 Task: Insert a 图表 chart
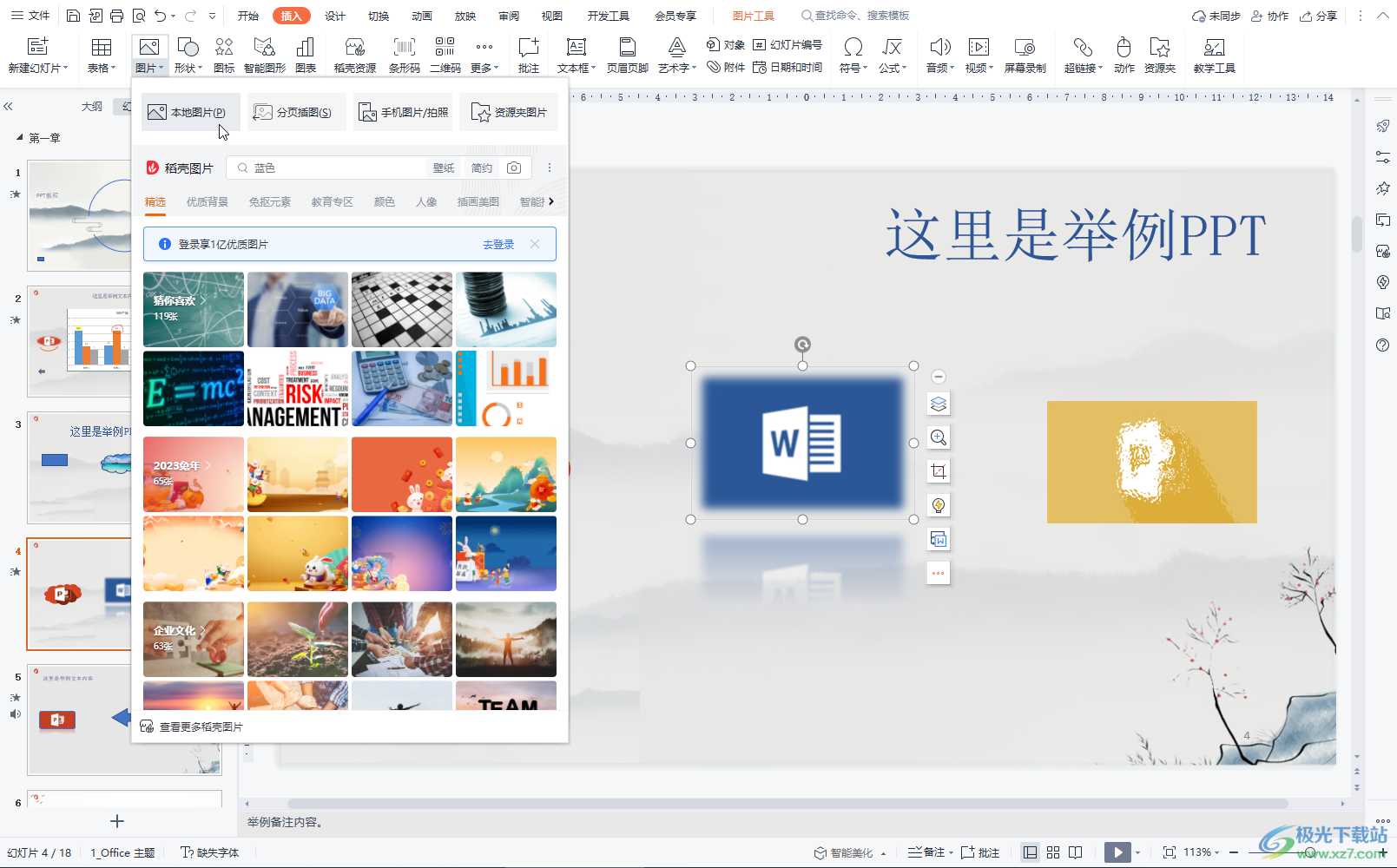[x=306, y=55]
